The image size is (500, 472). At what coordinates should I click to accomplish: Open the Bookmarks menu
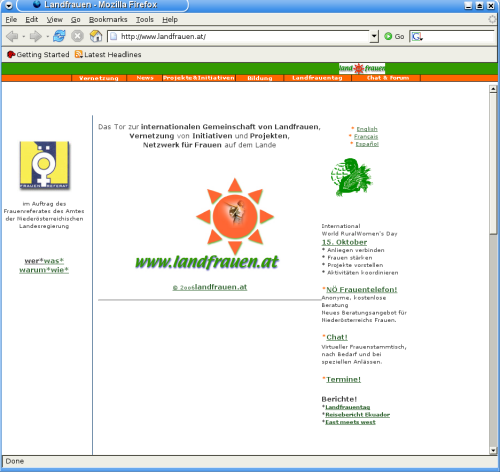(108, 20)
